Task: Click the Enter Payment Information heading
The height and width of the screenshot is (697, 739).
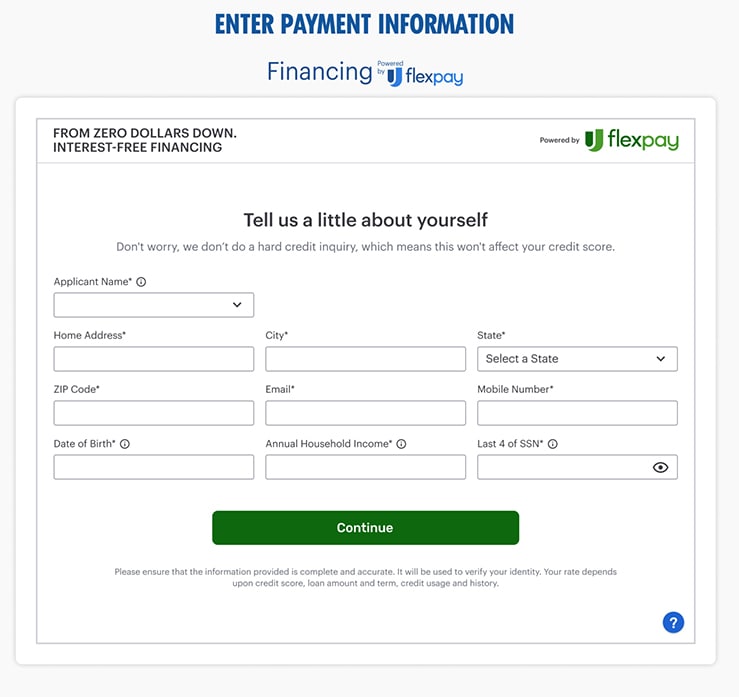Action: [x=364, y=24]
